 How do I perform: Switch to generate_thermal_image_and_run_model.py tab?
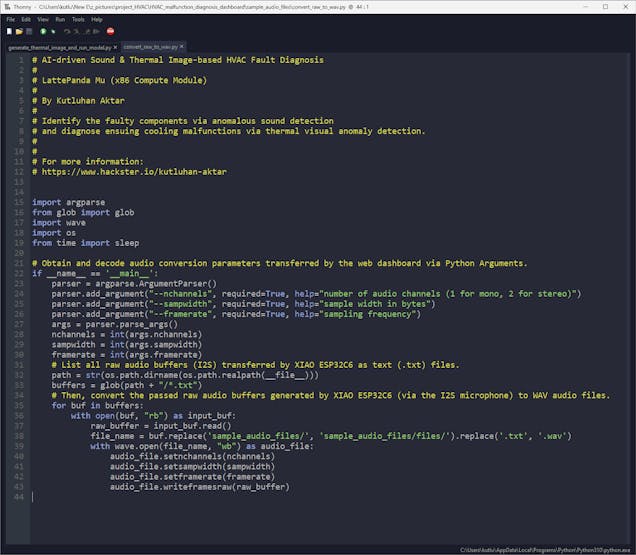click(58, 46)
